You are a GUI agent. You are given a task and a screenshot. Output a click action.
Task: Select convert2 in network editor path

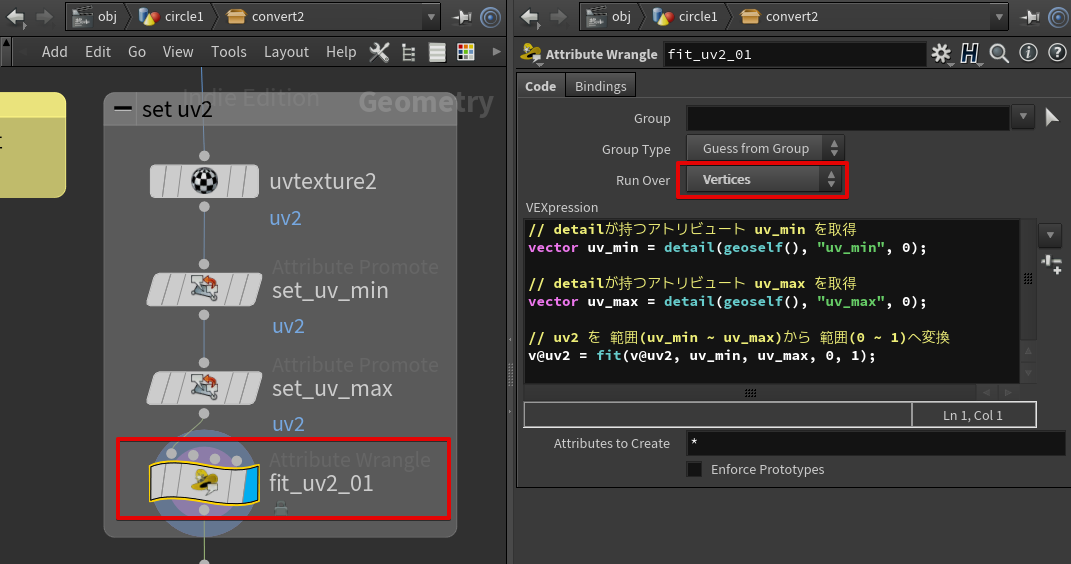[266, 16]
